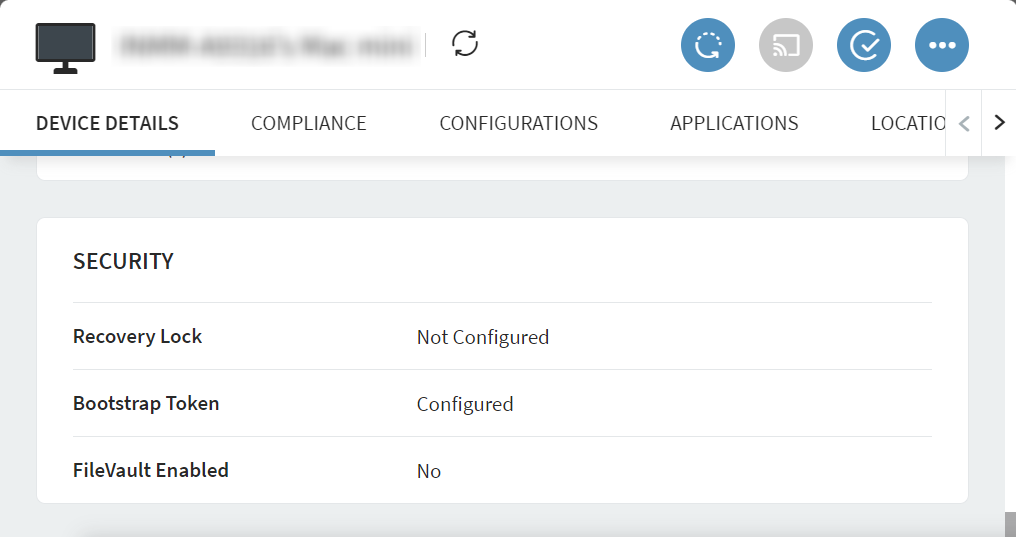Go to the Applications tab
Viewport: 1016px width, 537px height.
tap(734, 123)
